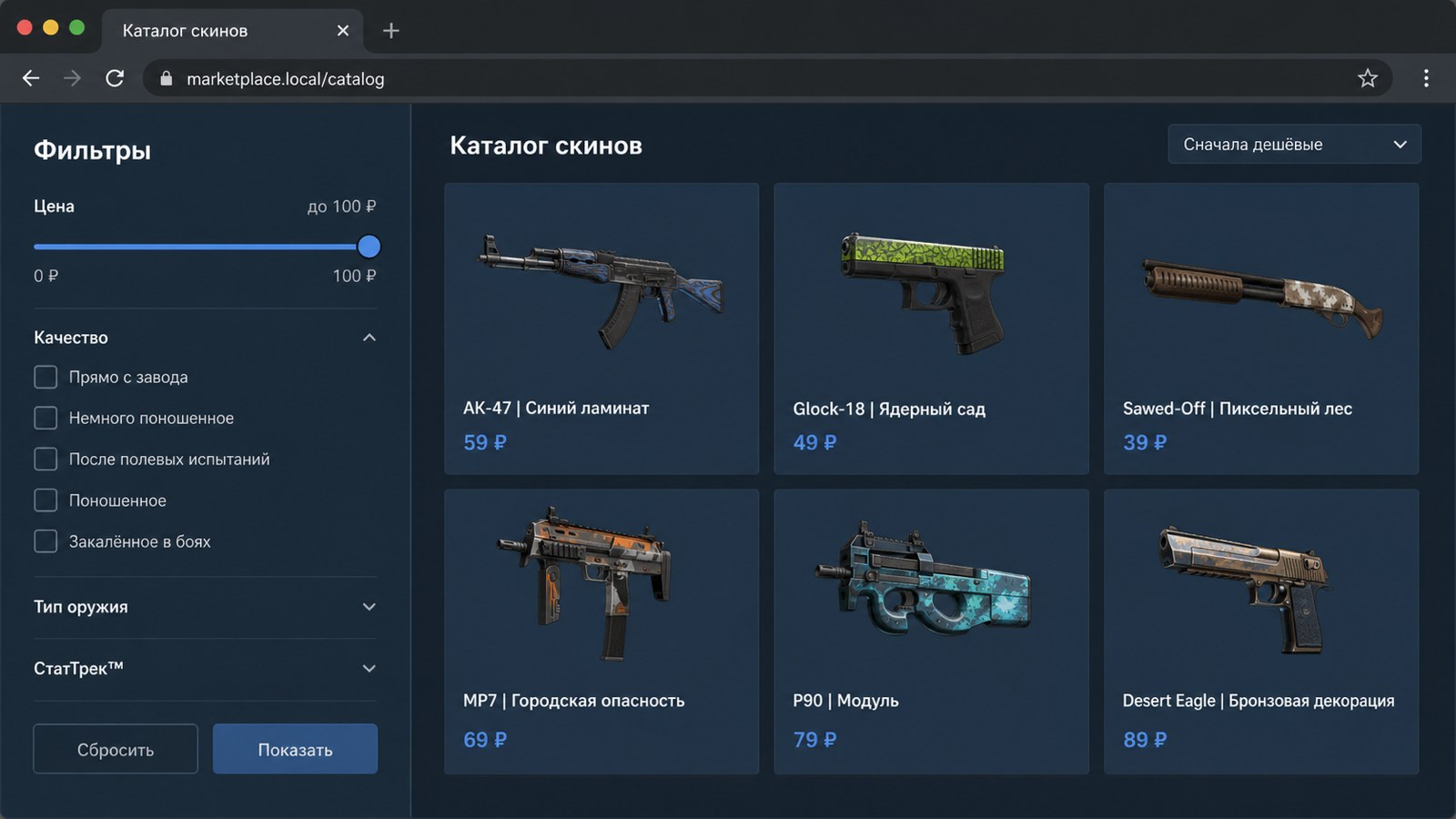Bookmark the page with the star icon
Viewport: 1456px width, 819px height.
click(x=1367, y=78)
